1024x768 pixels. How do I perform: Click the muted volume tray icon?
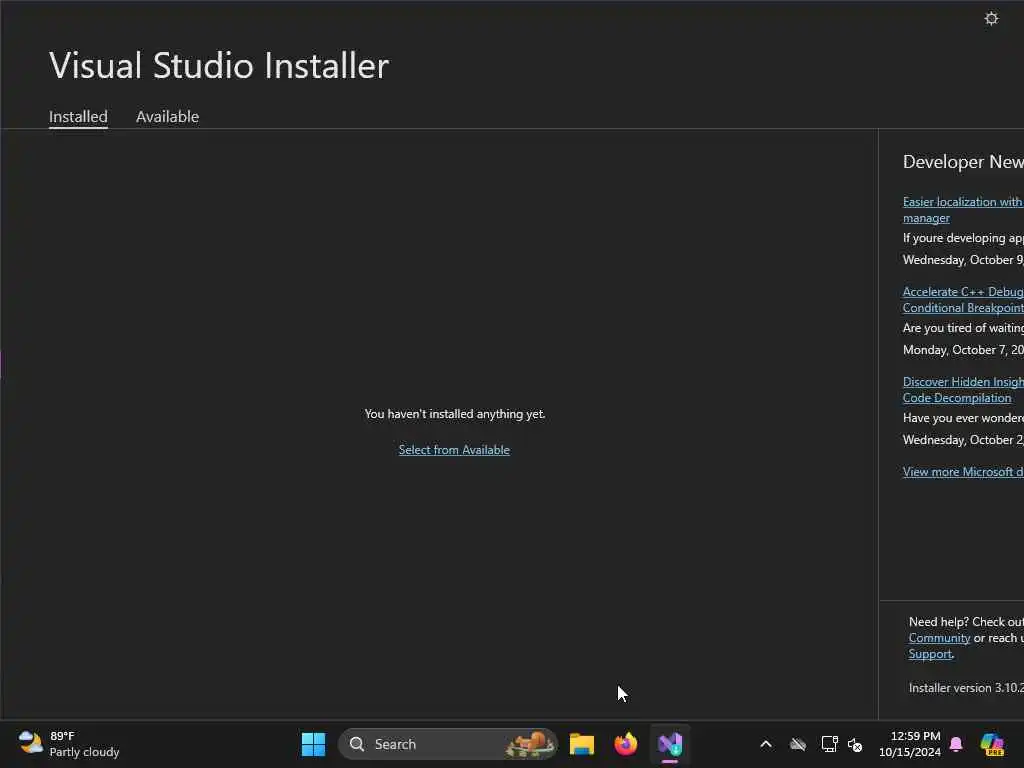click(x=855, y=744)
